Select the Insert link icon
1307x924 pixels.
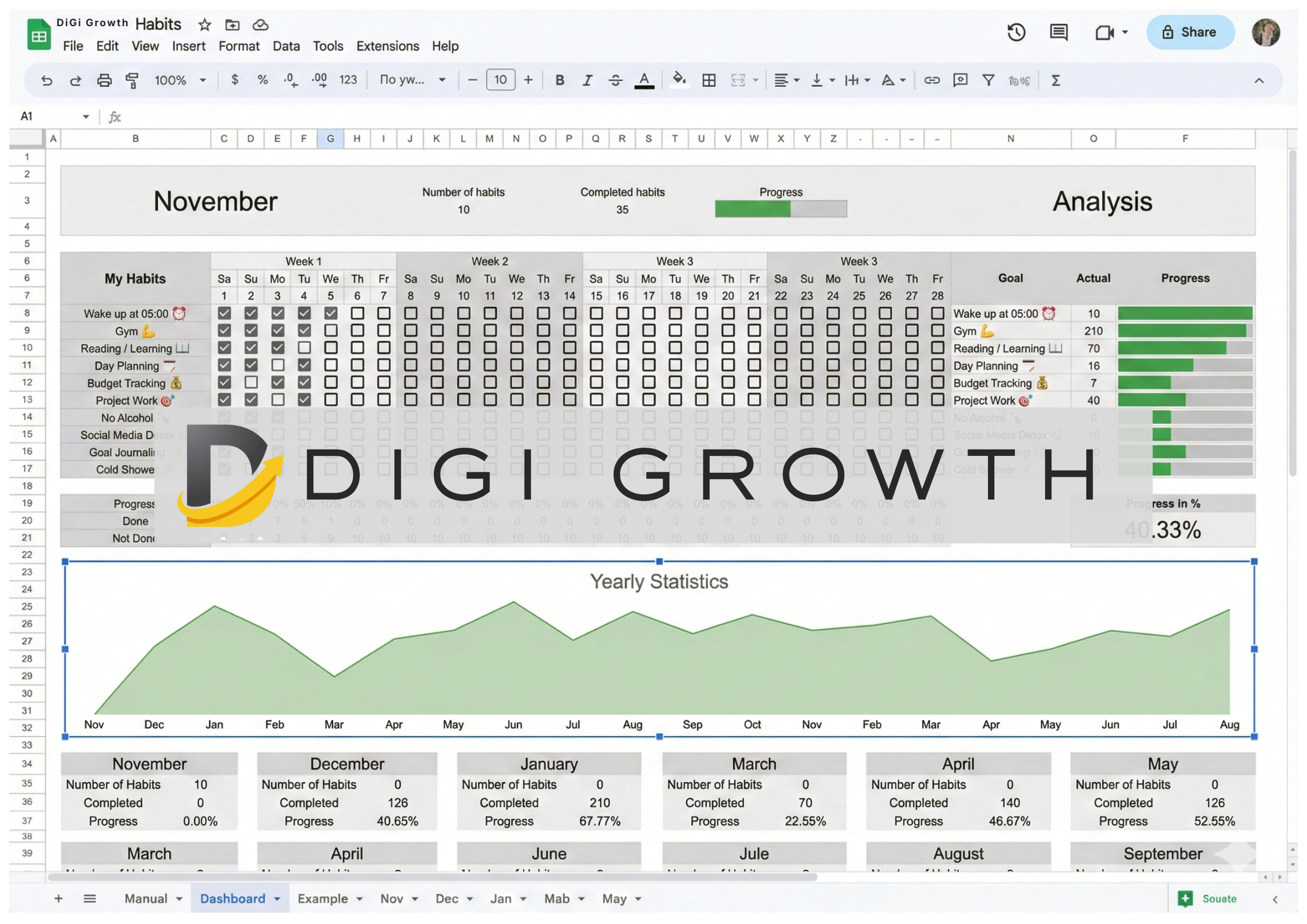pyautogui.click(x=931, y=80)
